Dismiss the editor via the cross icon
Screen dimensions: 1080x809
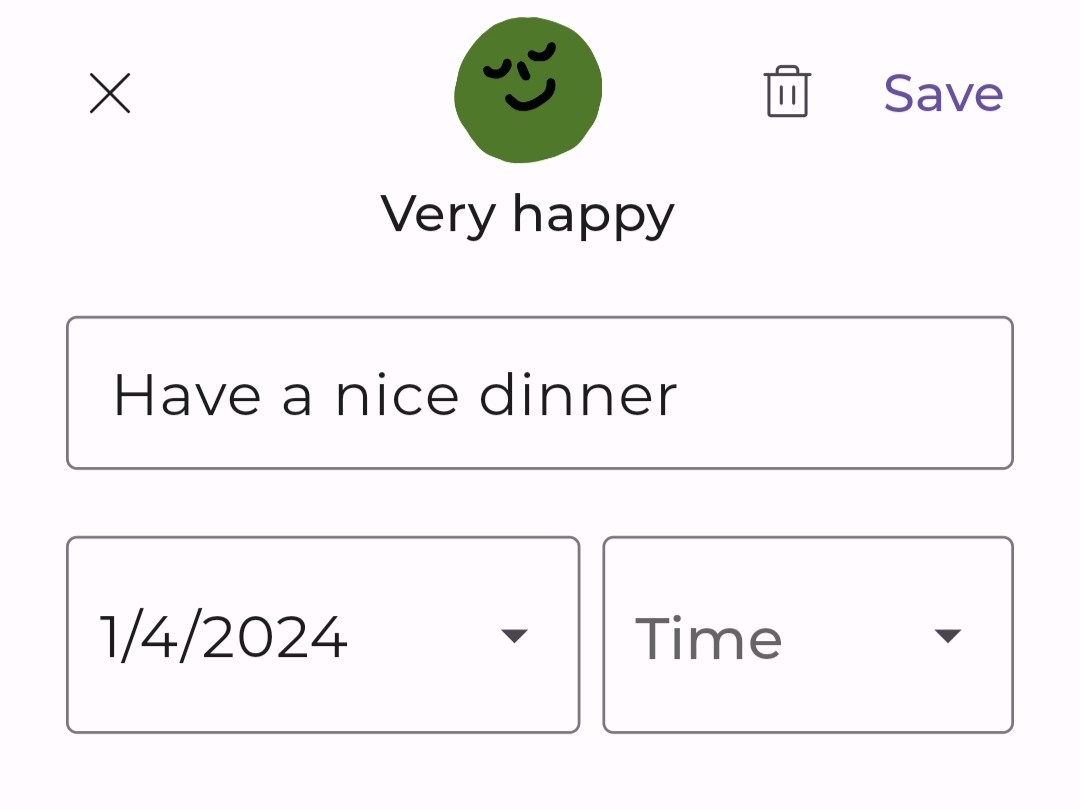pos(110,93)
